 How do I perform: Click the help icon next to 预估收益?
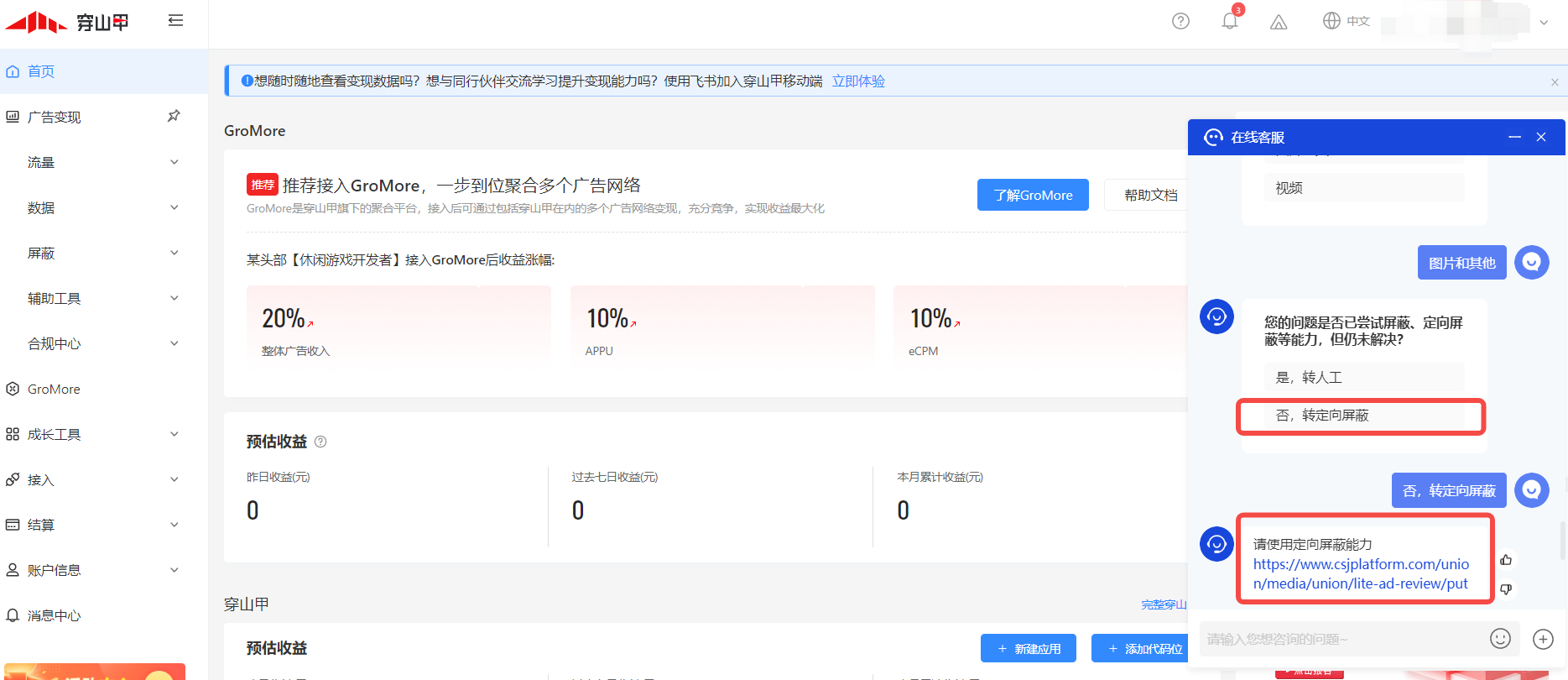click(320, 442)
